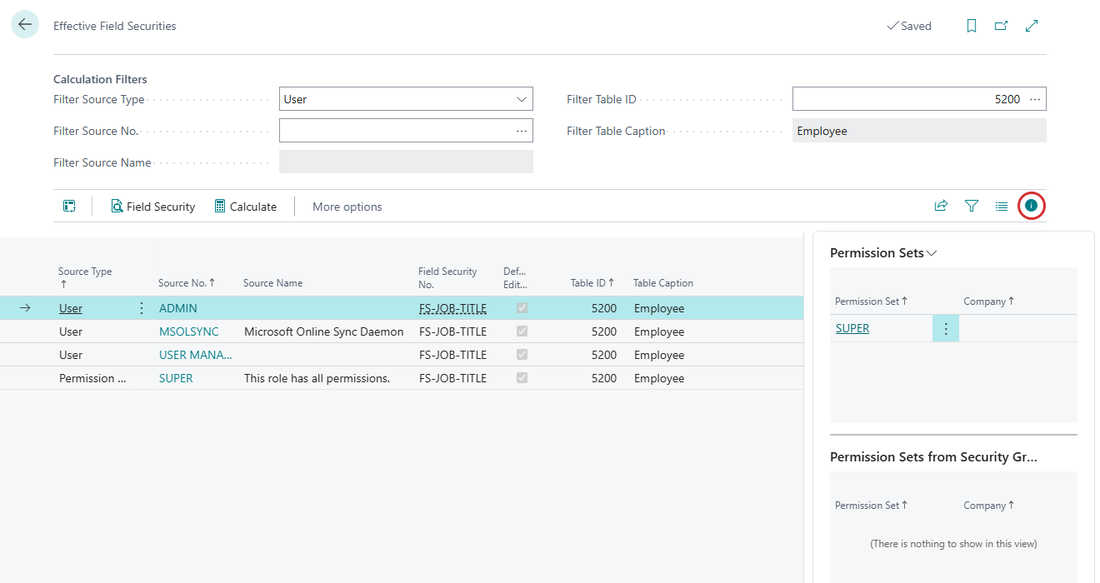The width and height of the screenshot is (1100, 583).
Task: Open options for SUPER permission set
Action: [x=946, y=328]
